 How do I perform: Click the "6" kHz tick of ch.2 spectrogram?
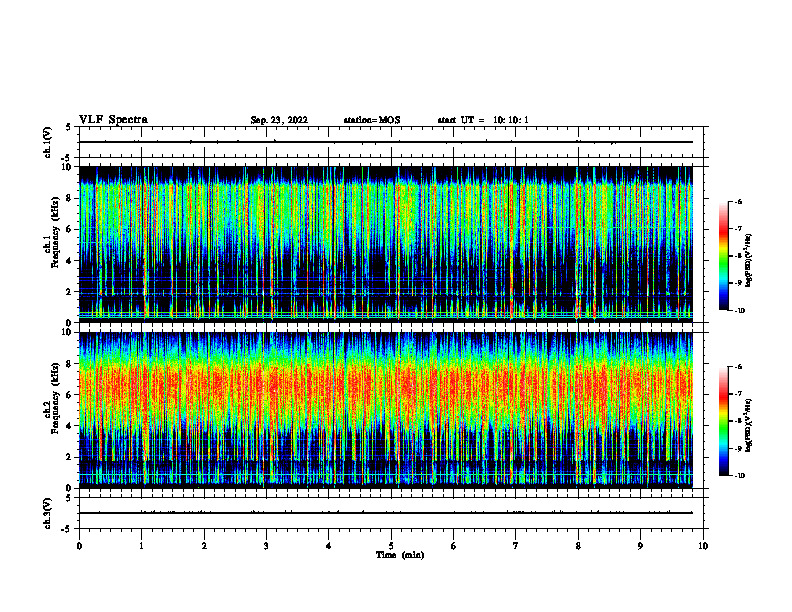coord(70,395)
